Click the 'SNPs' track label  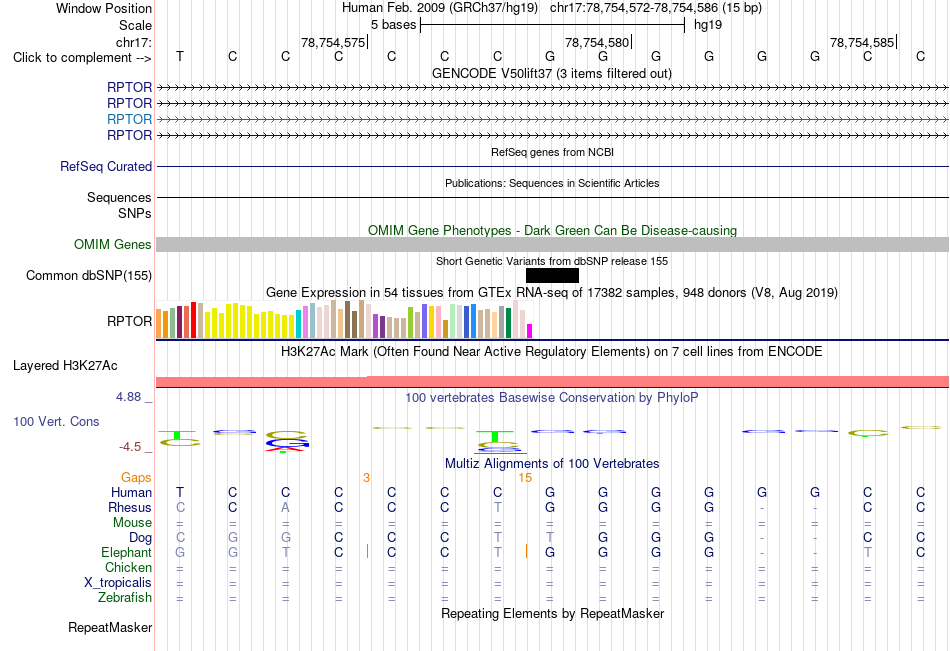click(x=135, y=213)
